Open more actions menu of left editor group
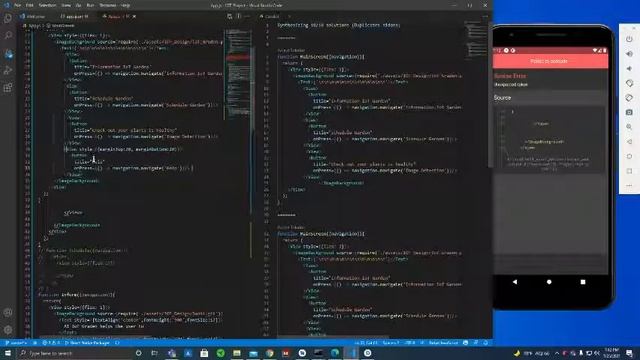640x360 pixels. coord(247,16)
